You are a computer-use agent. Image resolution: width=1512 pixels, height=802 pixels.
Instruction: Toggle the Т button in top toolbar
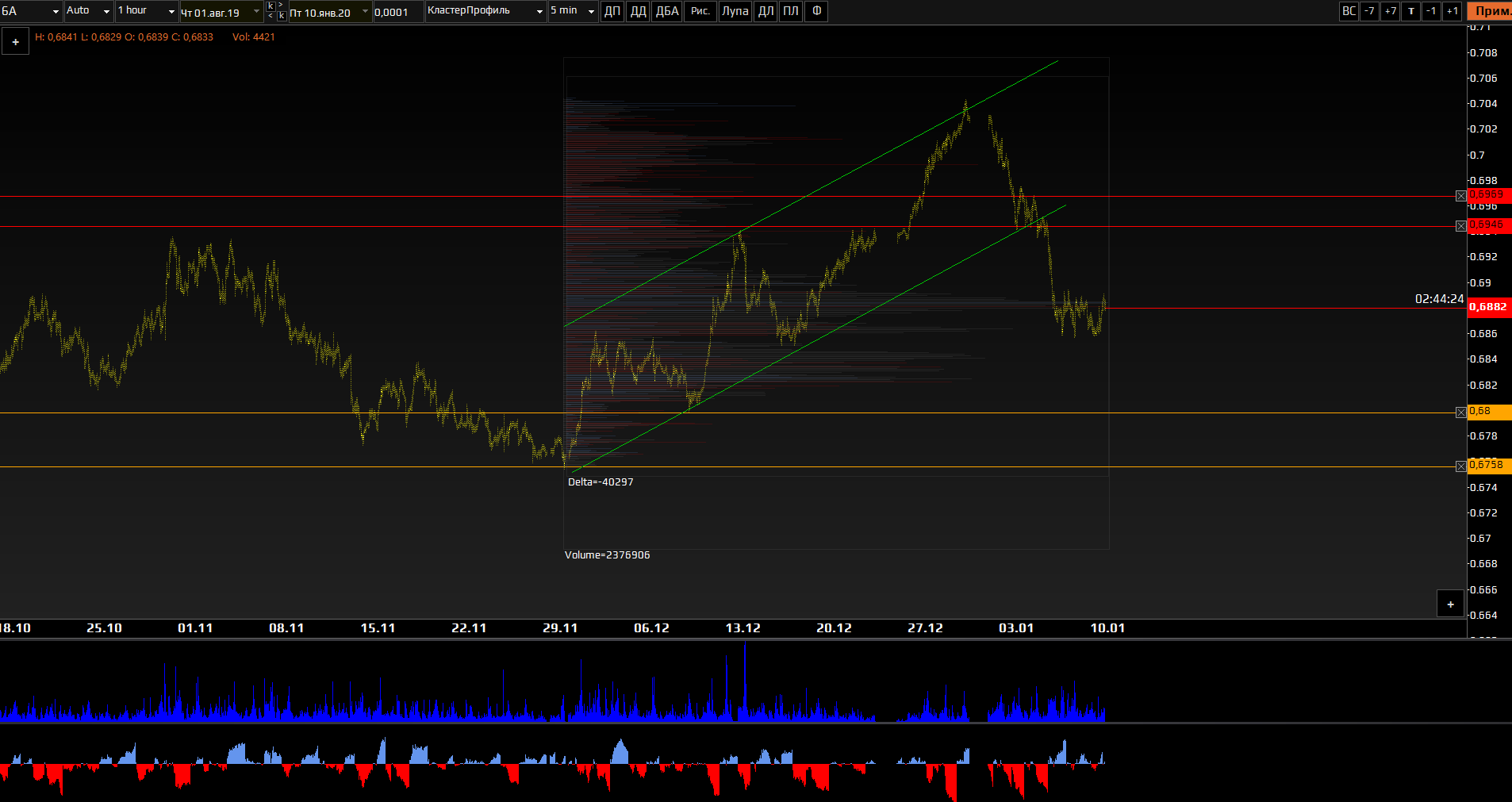(1410, 11)
